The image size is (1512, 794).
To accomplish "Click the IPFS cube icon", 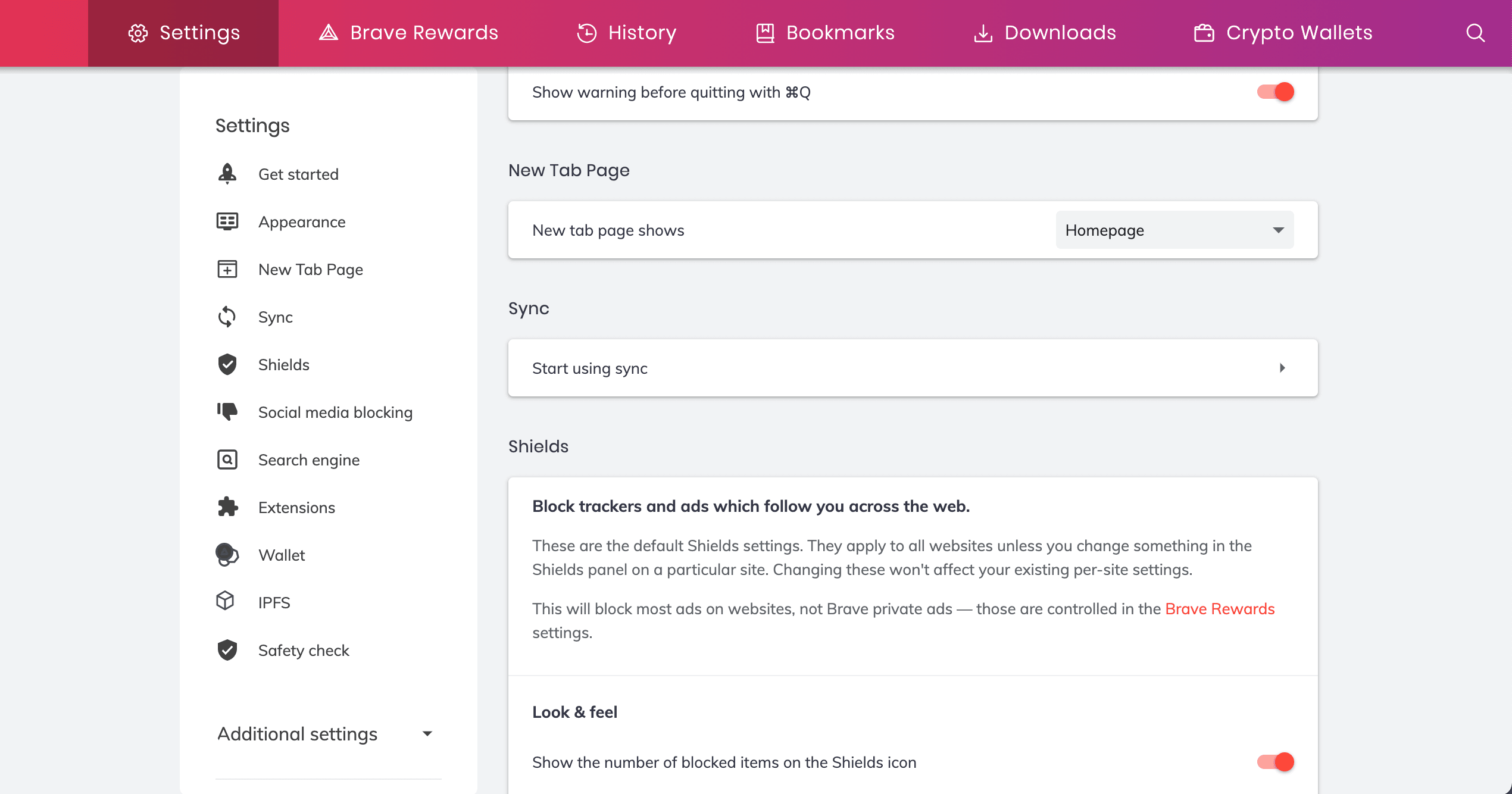I will (225, 601).
